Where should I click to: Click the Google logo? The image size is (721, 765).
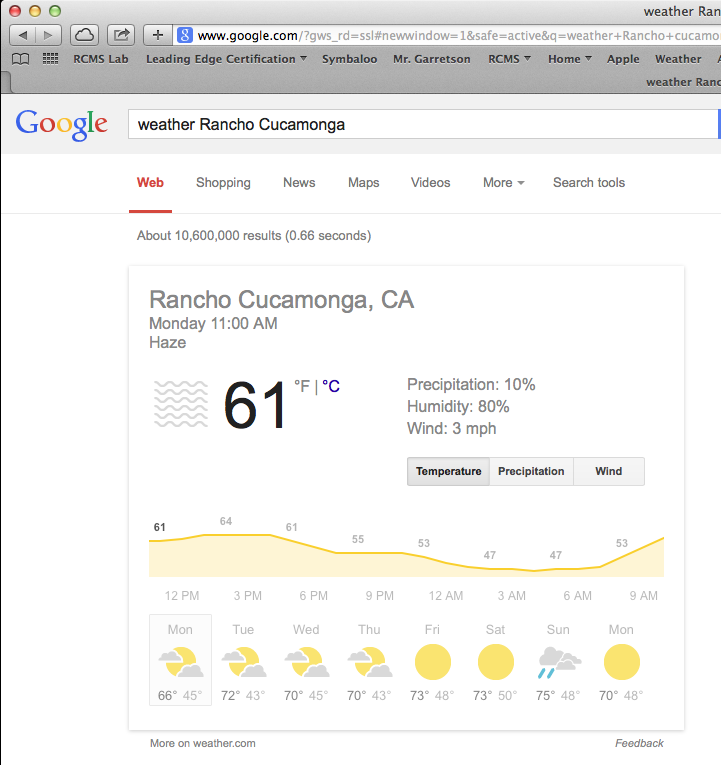tap(61, 125)
